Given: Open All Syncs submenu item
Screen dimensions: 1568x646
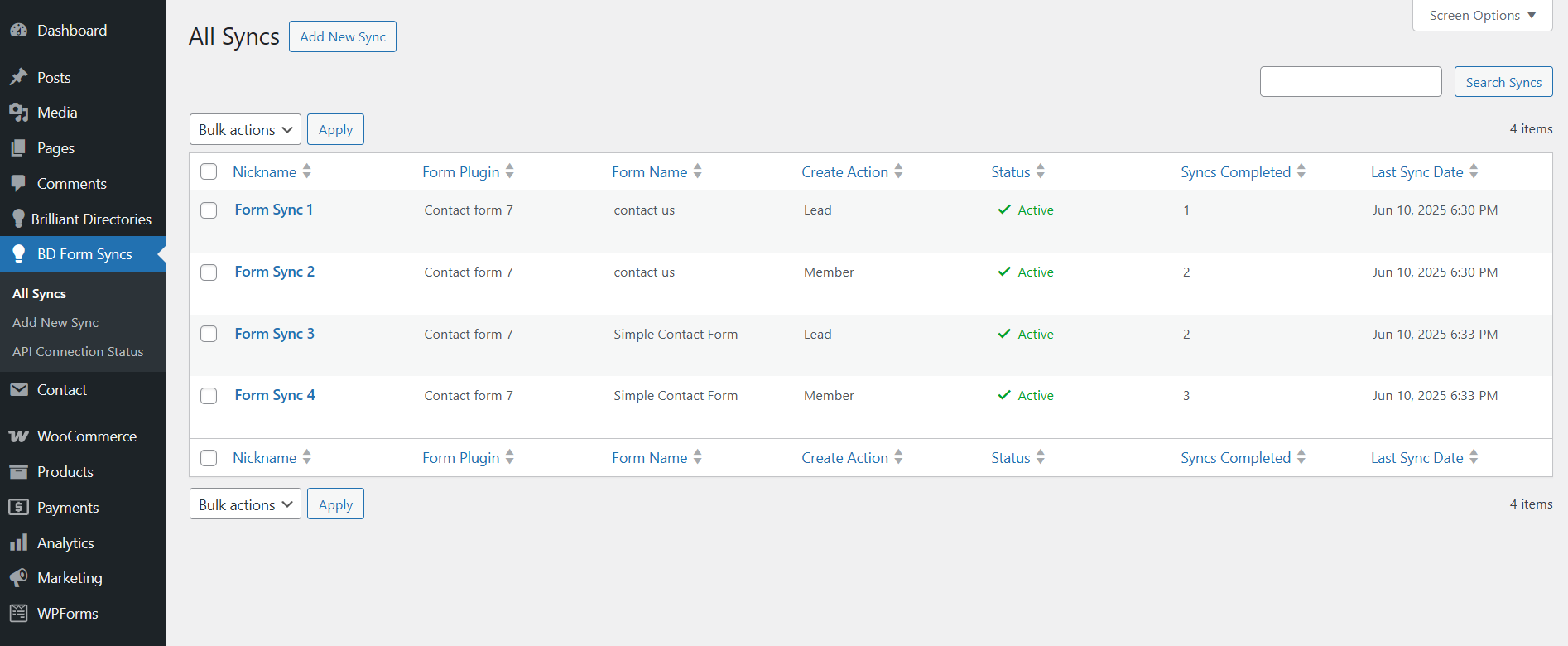Looking at the screenshot, I should [x=39, y=294].
